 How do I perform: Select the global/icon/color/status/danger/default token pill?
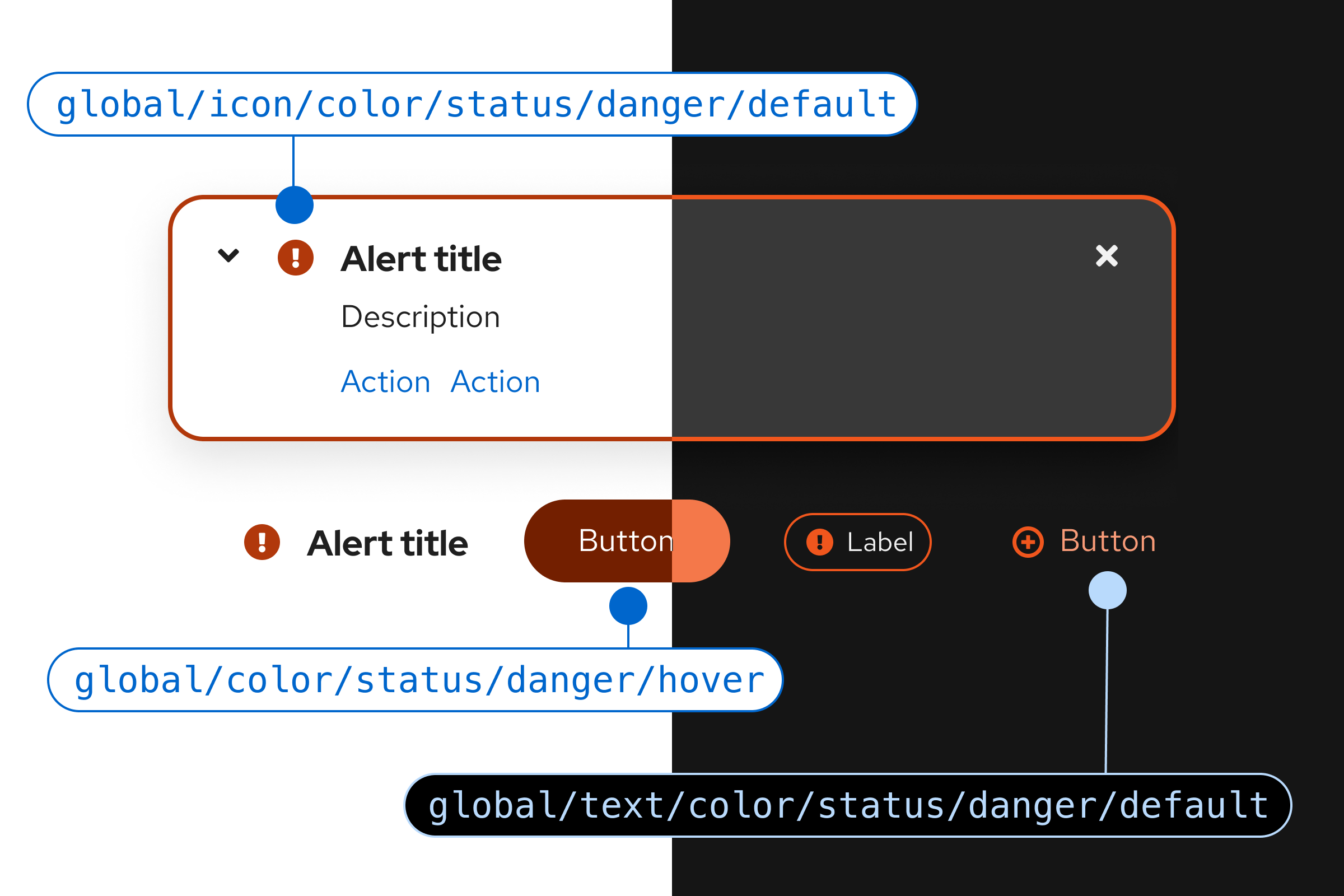pos(472,104)
